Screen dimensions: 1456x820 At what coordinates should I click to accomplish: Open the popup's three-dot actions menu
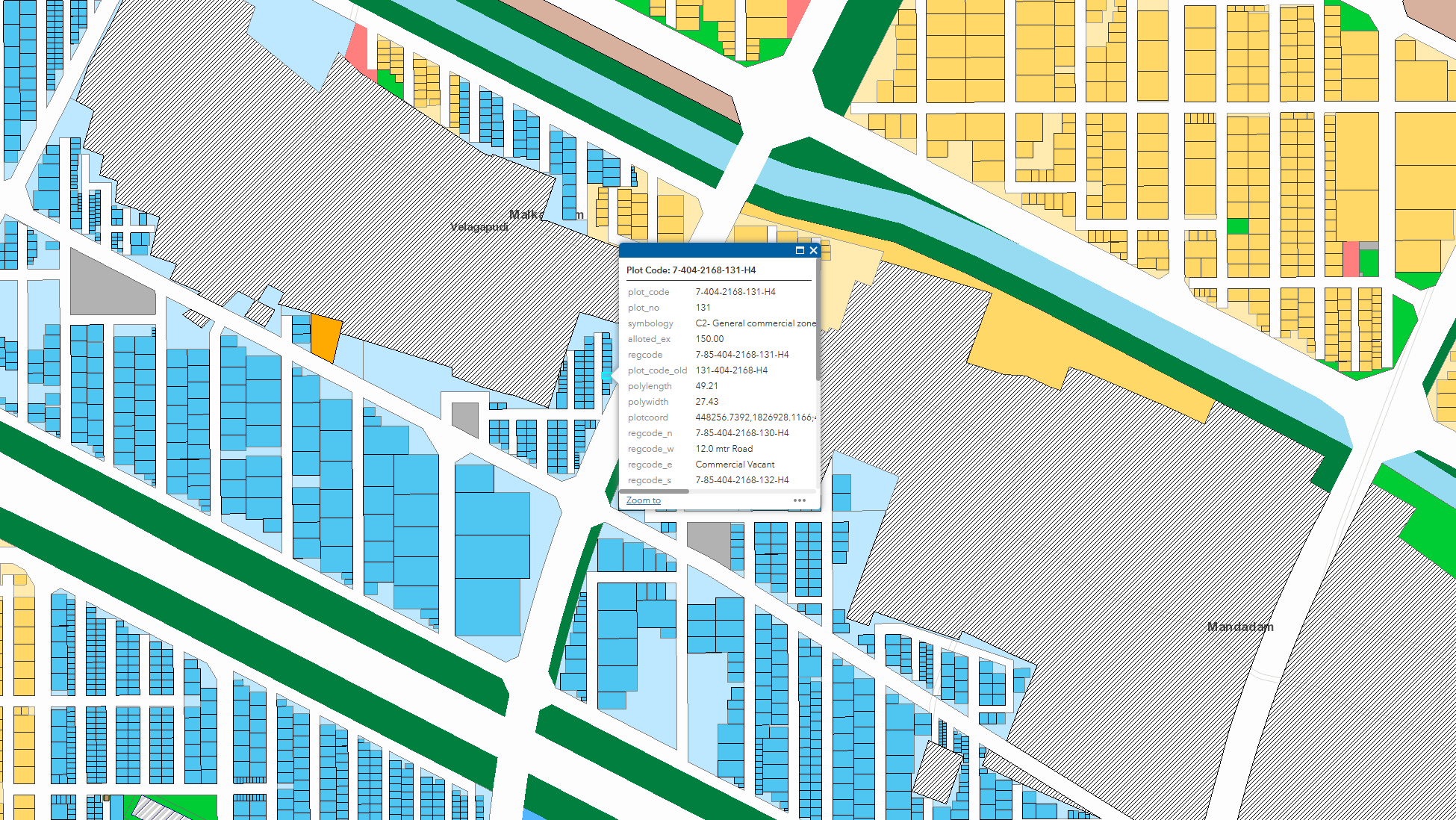pyautogui.click(x=800, y=500)
